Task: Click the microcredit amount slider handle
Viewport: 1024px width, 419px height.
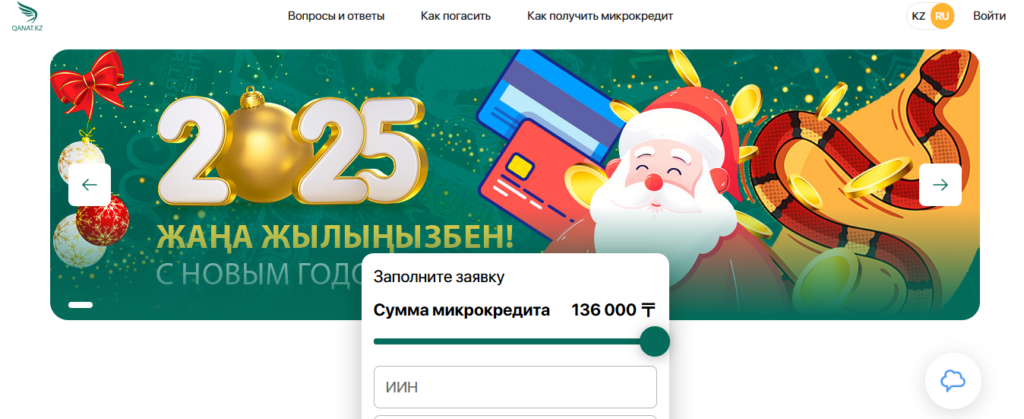Action: coord(655,341)
